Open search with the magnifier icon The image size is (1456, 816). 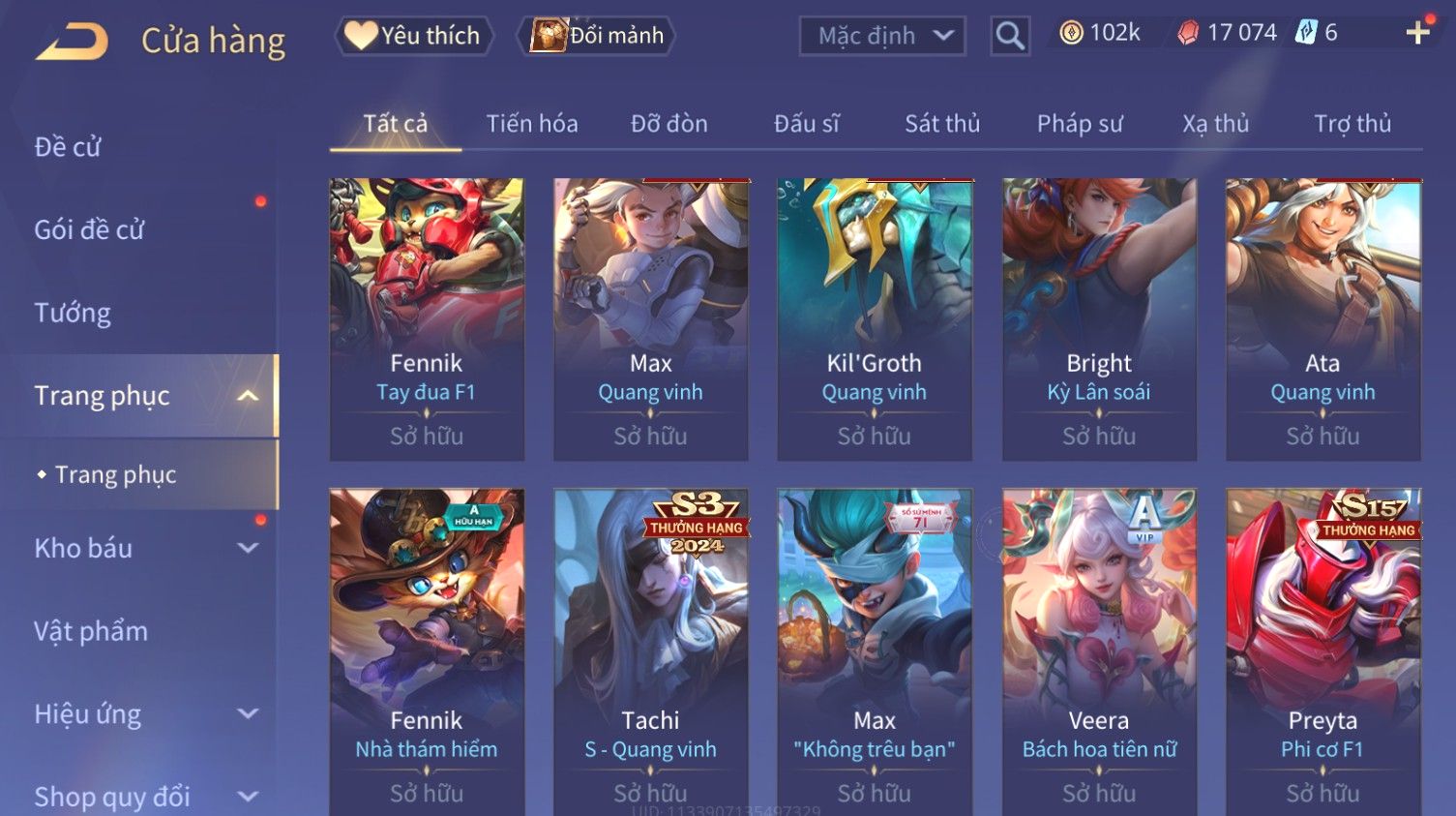coord(1010,36)
